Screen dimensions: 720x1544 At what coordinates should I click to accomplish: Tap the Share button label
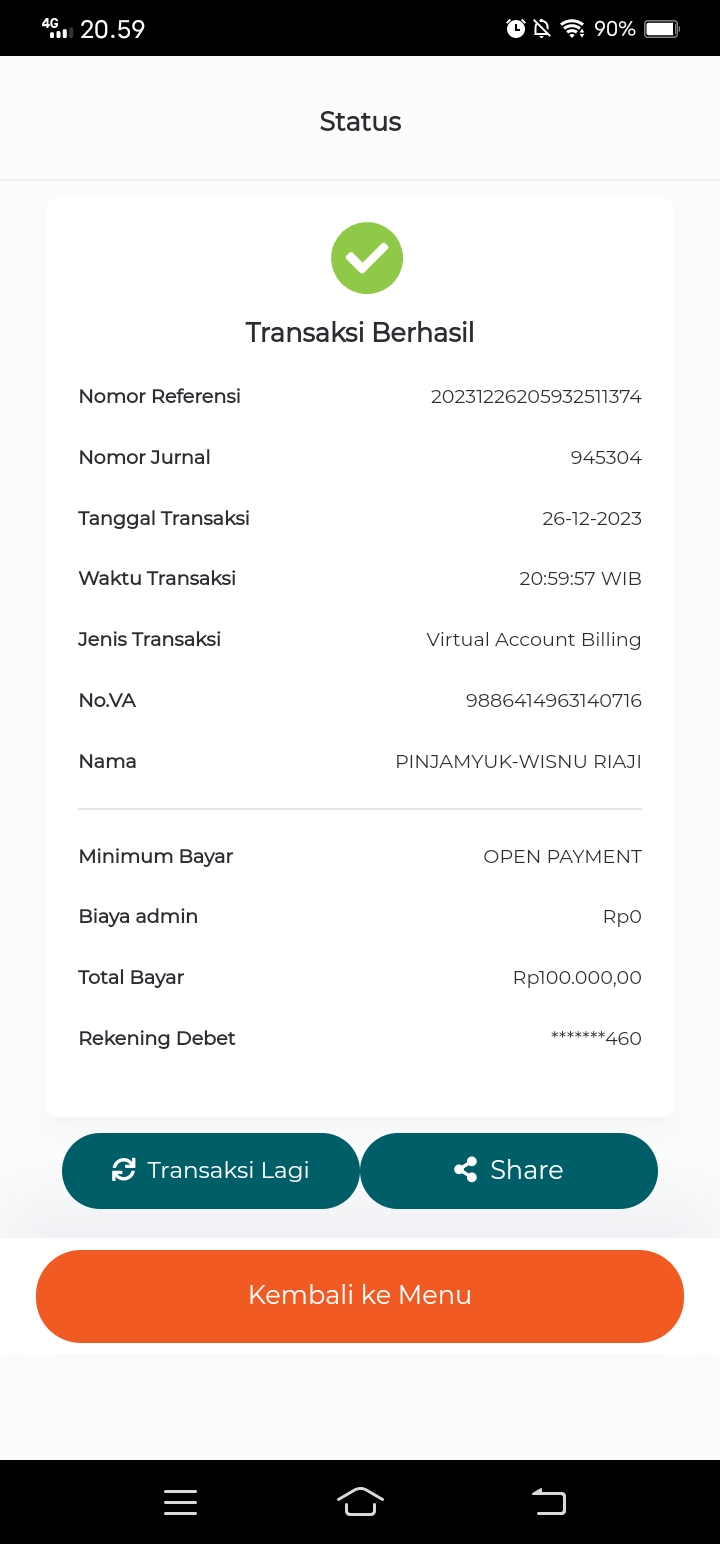point(527,1170)
